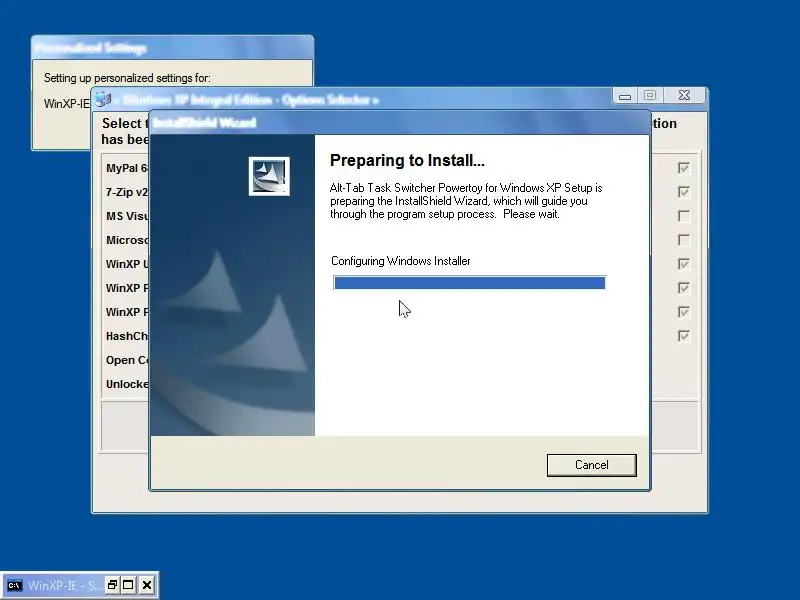Click the Preparing to Install heading
This screenshot has height=600, width=800.
pos(407,160)
